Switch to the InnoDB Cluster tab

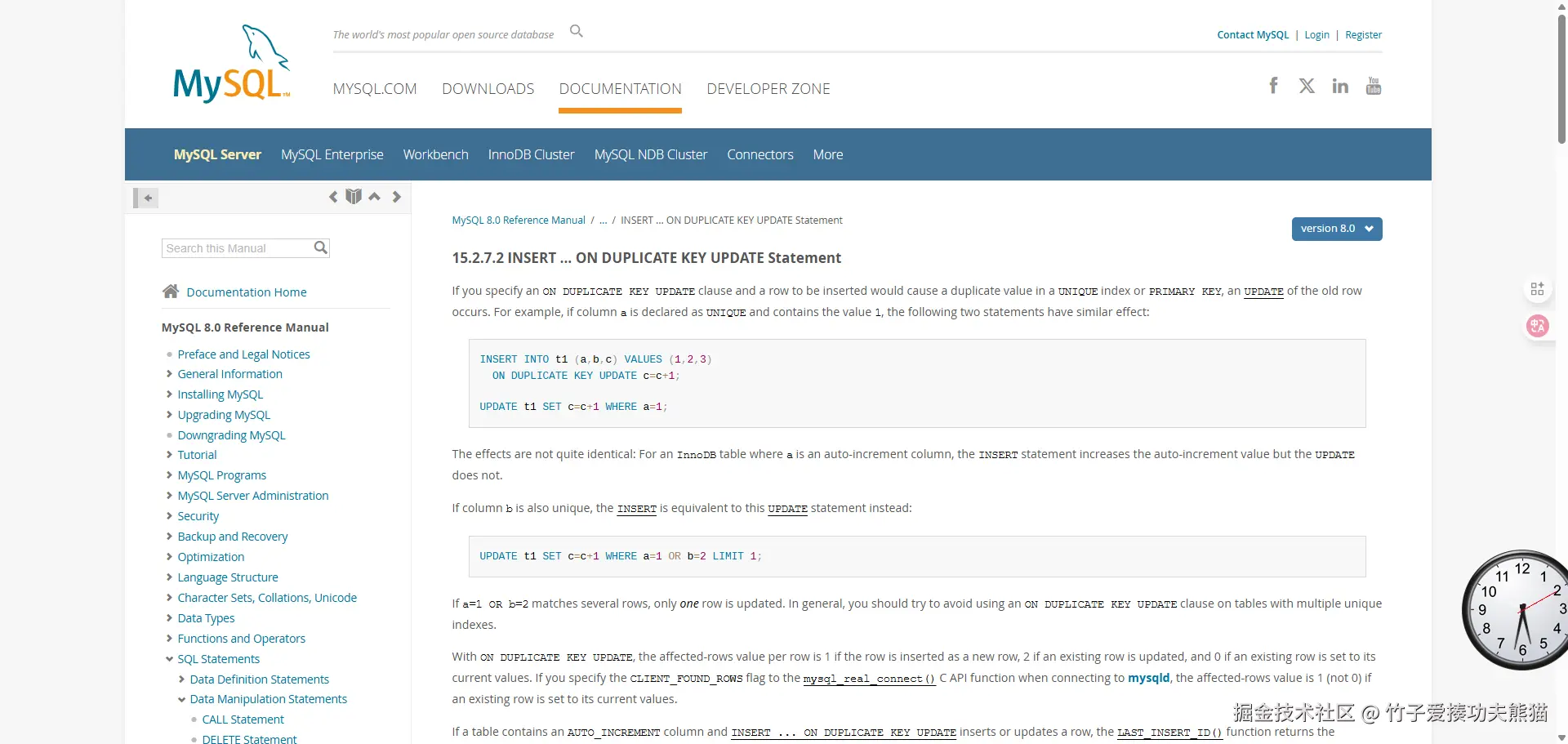[x=532, y=154]
